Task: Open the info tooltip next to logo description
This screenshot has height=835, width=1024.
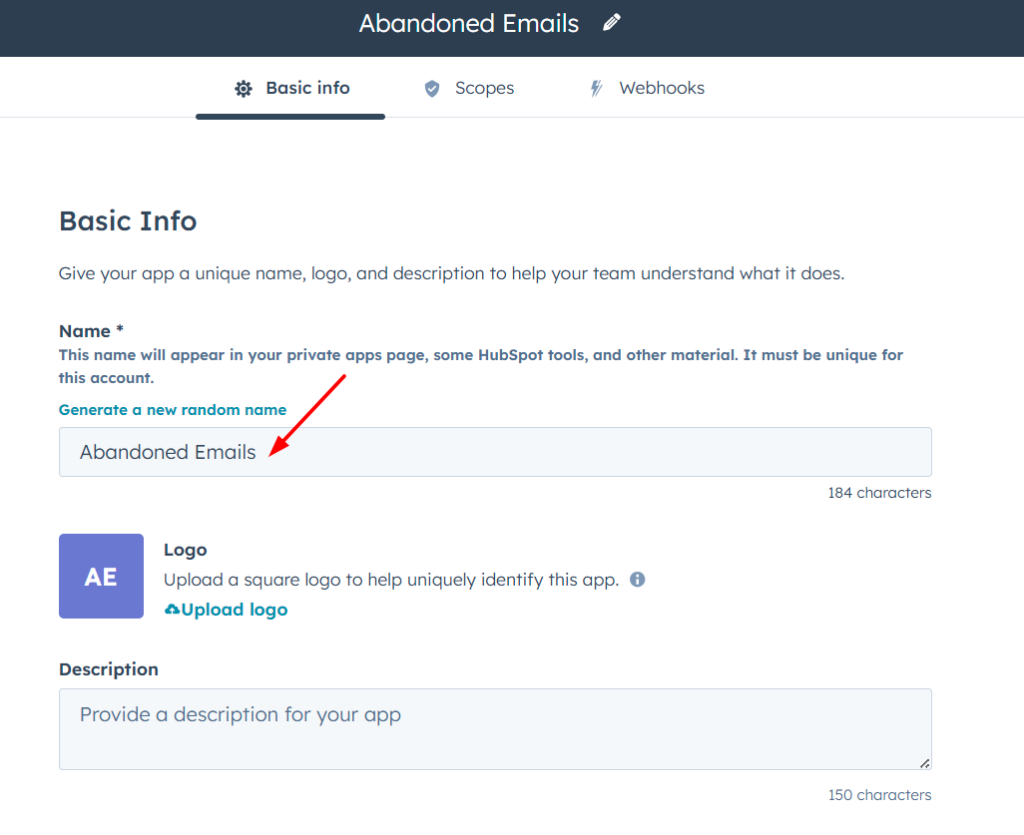Action: 637,579
